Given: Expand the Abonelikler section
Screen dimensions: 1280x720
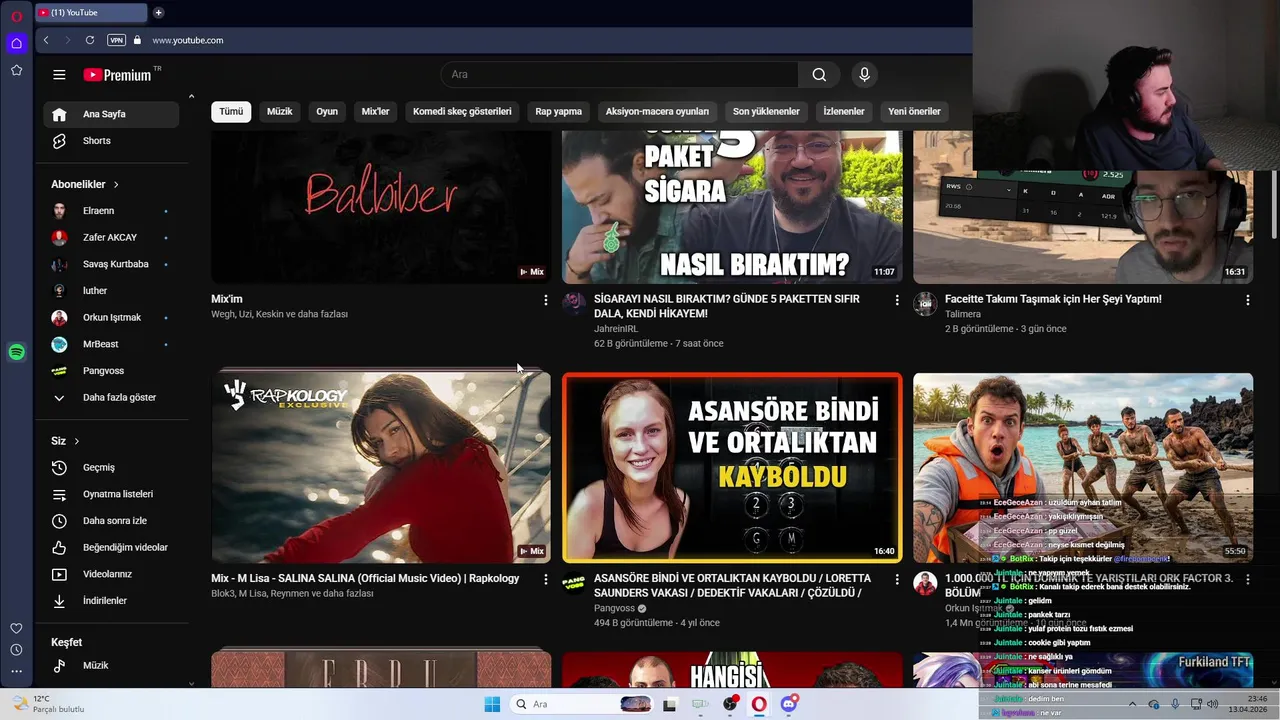Looking at the screenshot, I should [85, 185].
